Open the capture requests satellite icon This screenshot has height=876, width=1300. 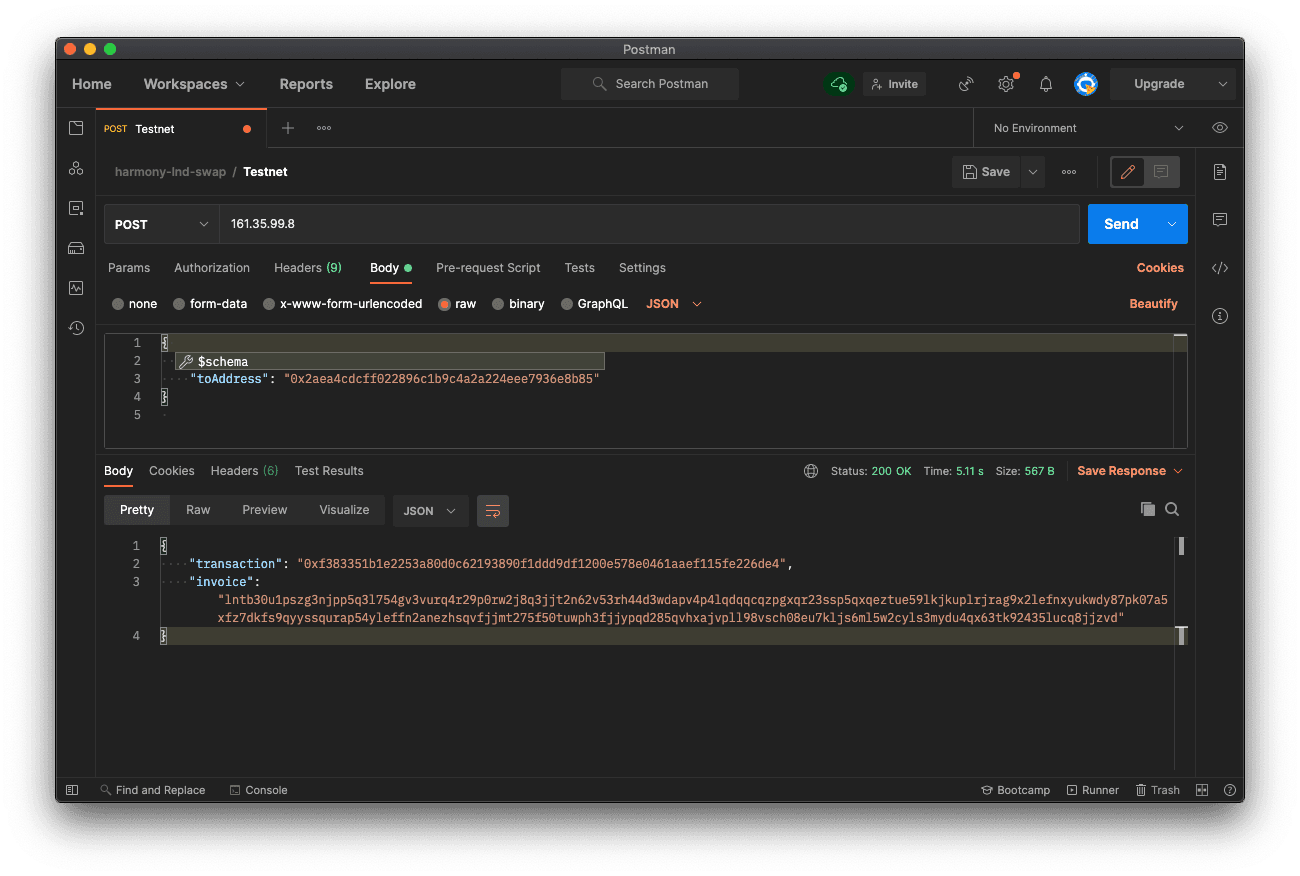point(966,84)
